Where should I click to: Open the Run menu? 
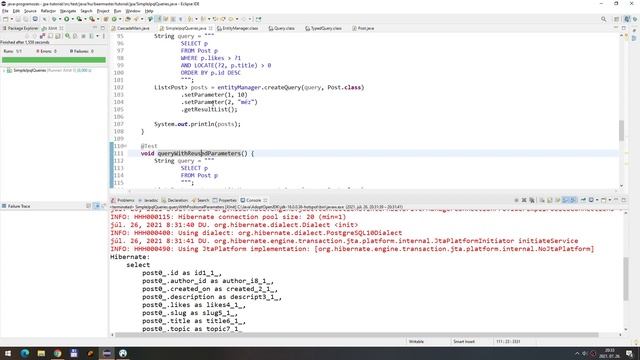pos(117,11)
